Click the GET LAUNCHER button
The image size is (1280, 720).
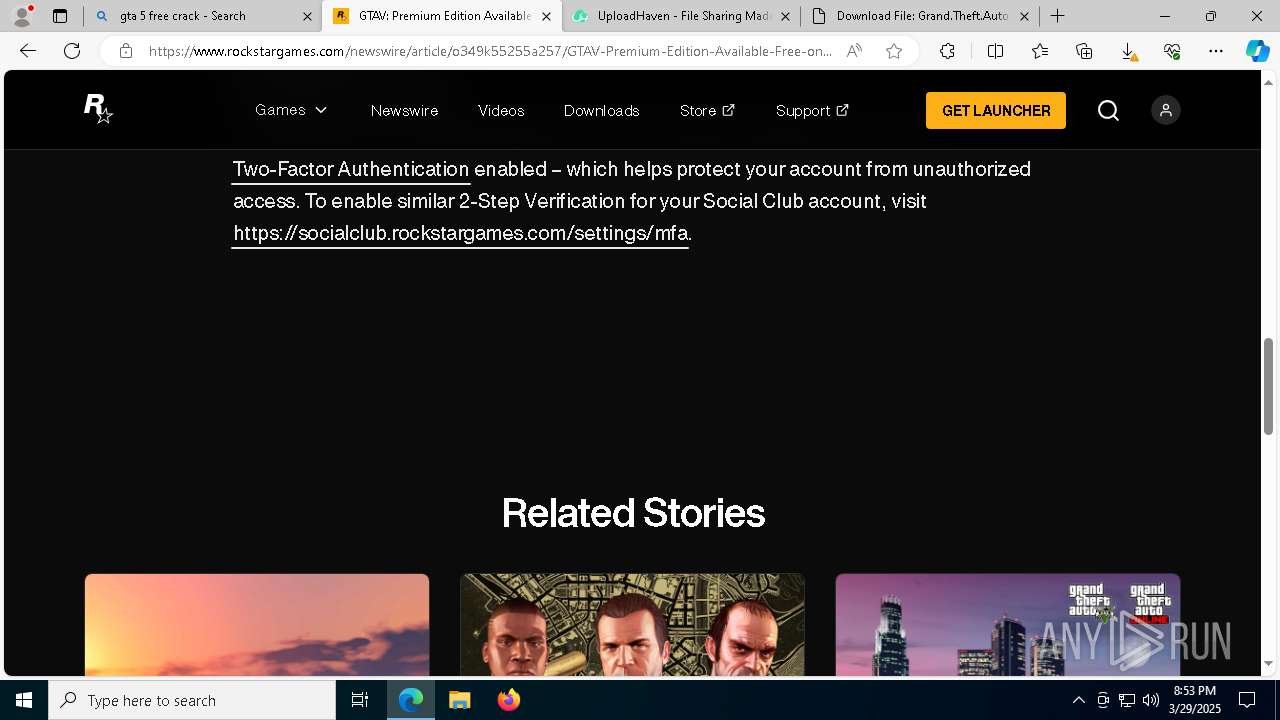(996, 111)
